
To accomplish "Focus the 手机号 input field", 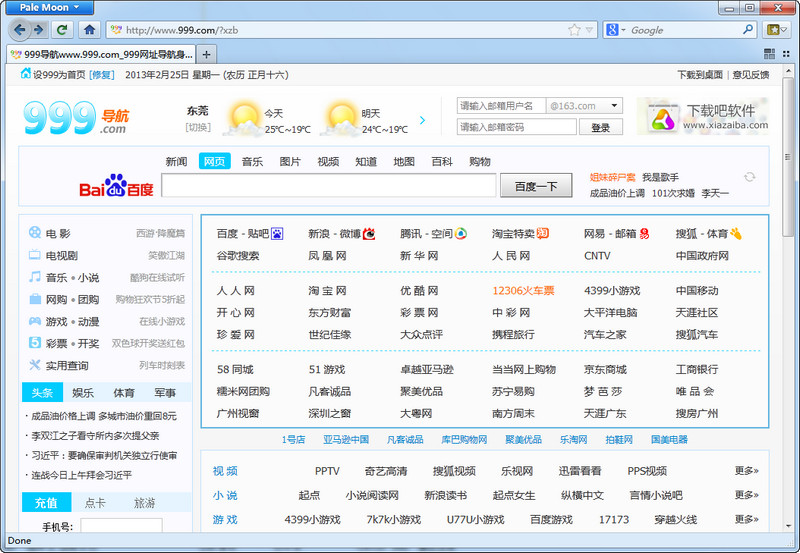I will pyautogui.click(x=121, y=525).
